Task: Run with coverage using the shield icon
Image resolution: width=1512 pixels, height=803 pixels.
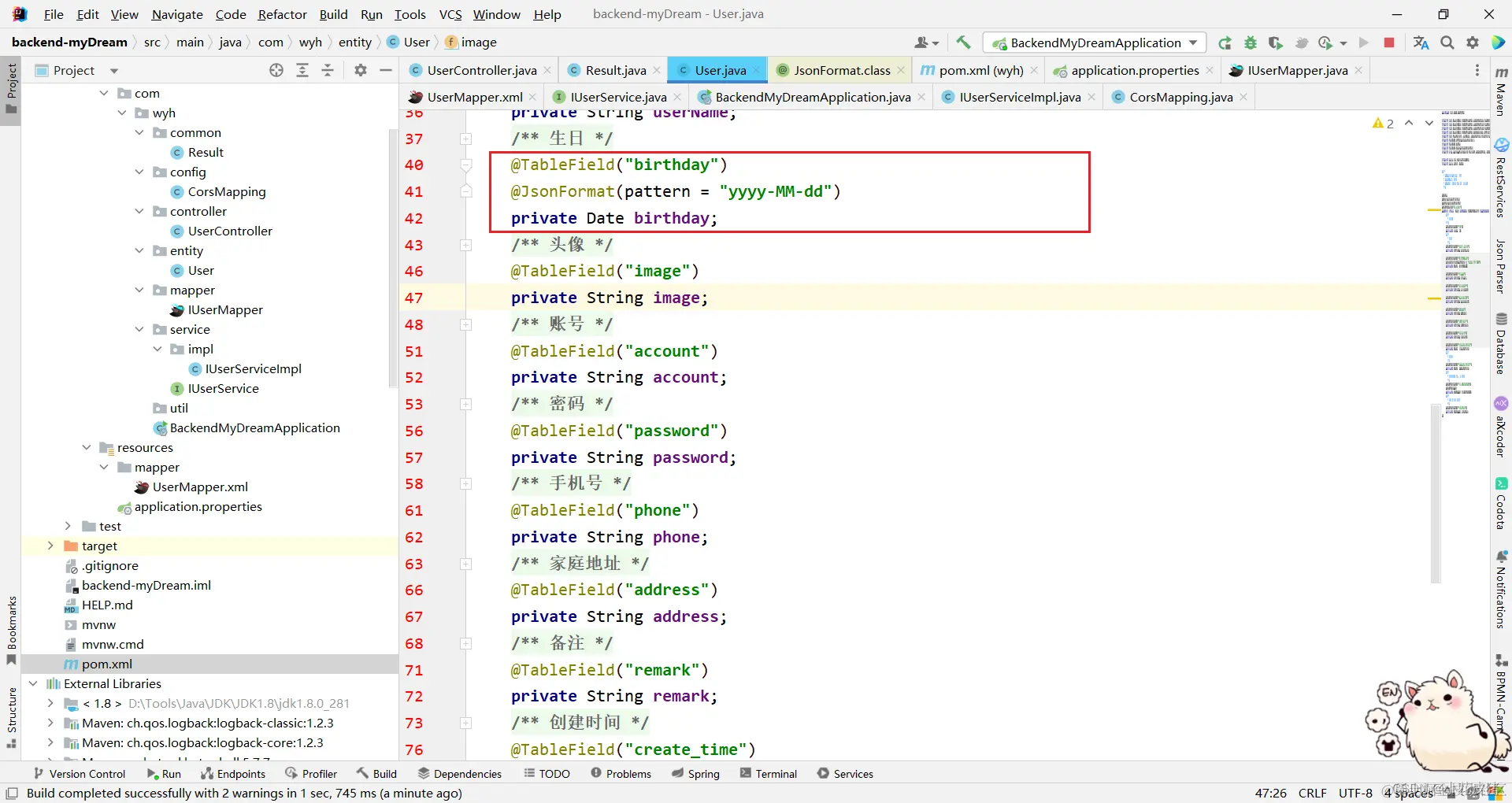Action: click(x=1276, y=43)
